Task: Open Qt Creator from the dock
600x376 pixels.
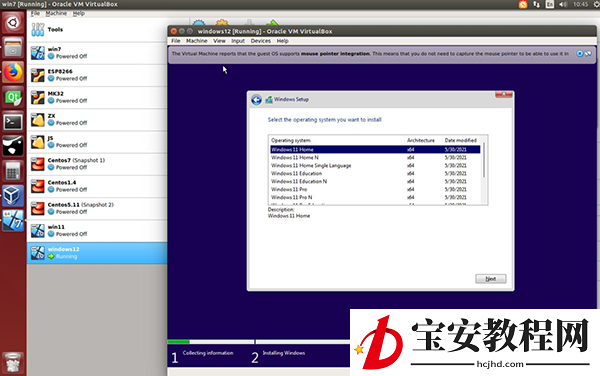Action: 13,97
